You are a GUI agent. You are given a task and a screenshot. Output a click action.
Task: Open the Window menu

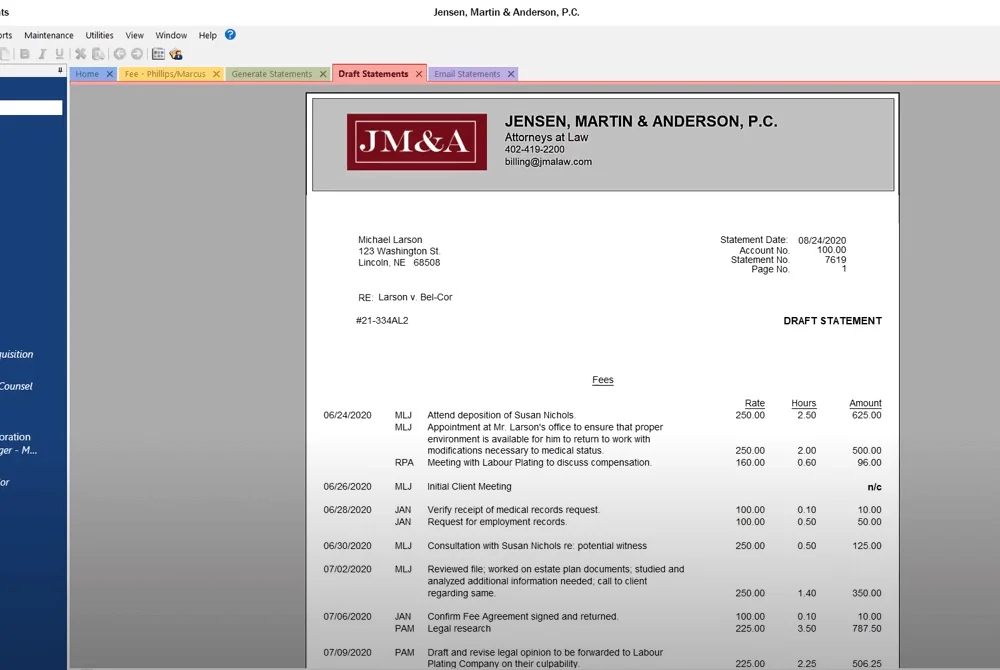[171, 36]
